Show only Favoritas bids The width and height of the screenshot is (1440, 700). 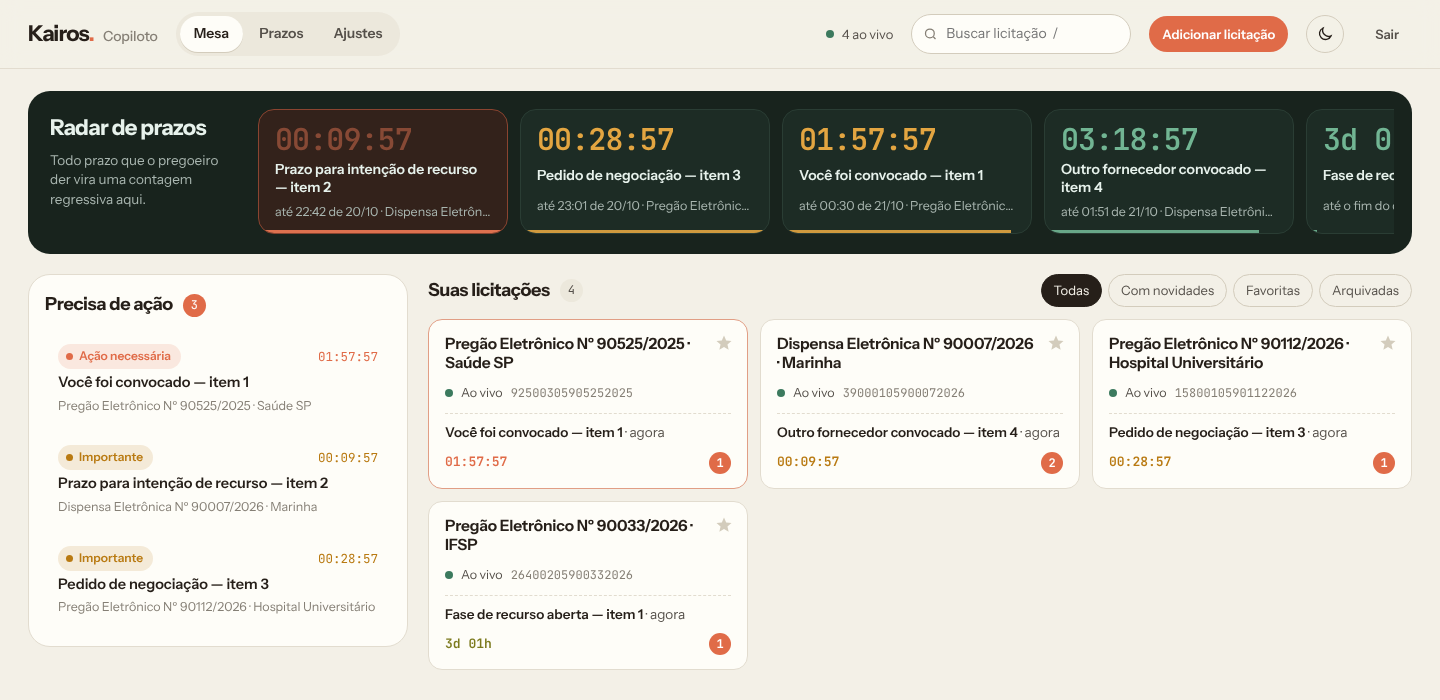tap(1273, 291)
